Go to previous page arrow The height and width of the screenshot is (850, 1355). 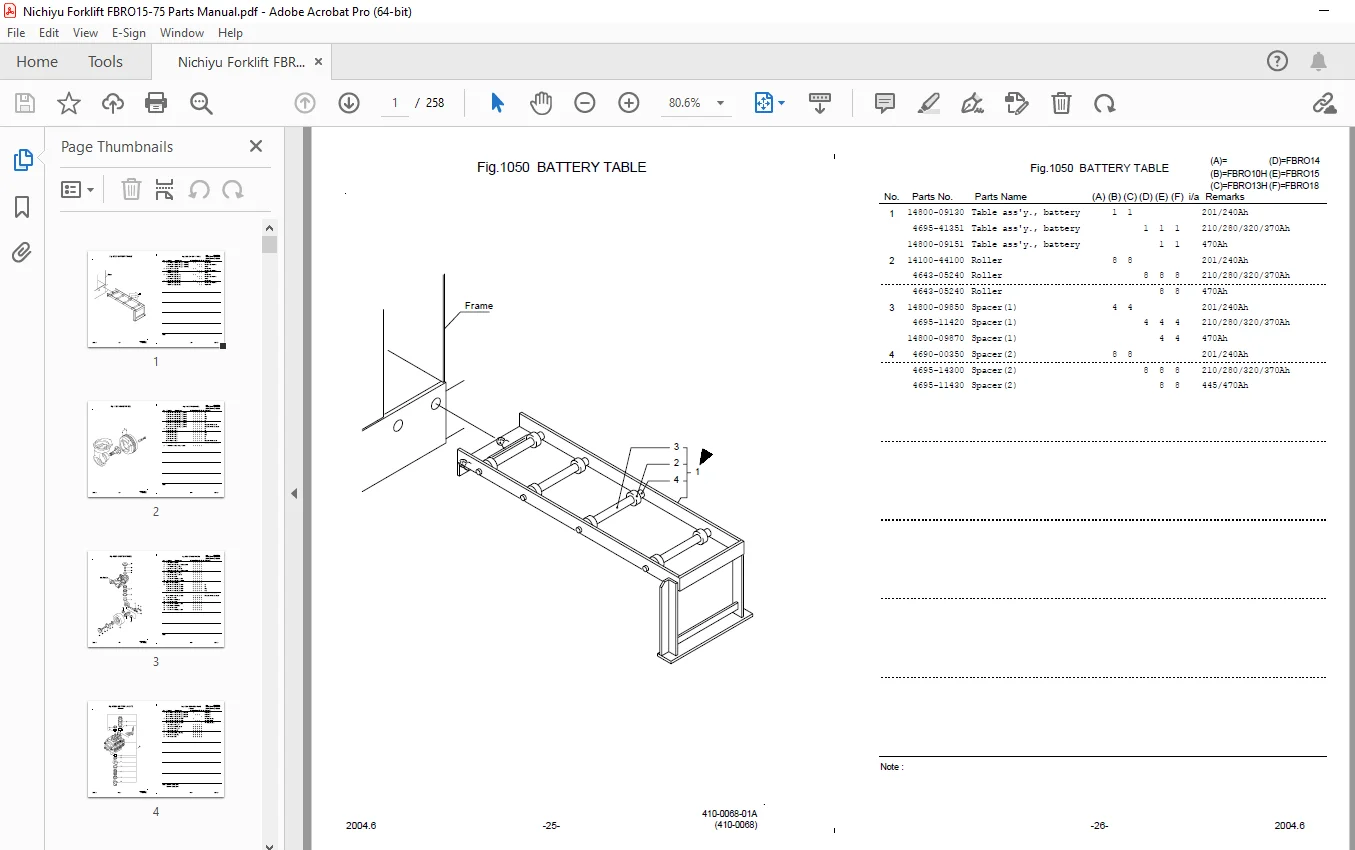(x=305, y=103)
